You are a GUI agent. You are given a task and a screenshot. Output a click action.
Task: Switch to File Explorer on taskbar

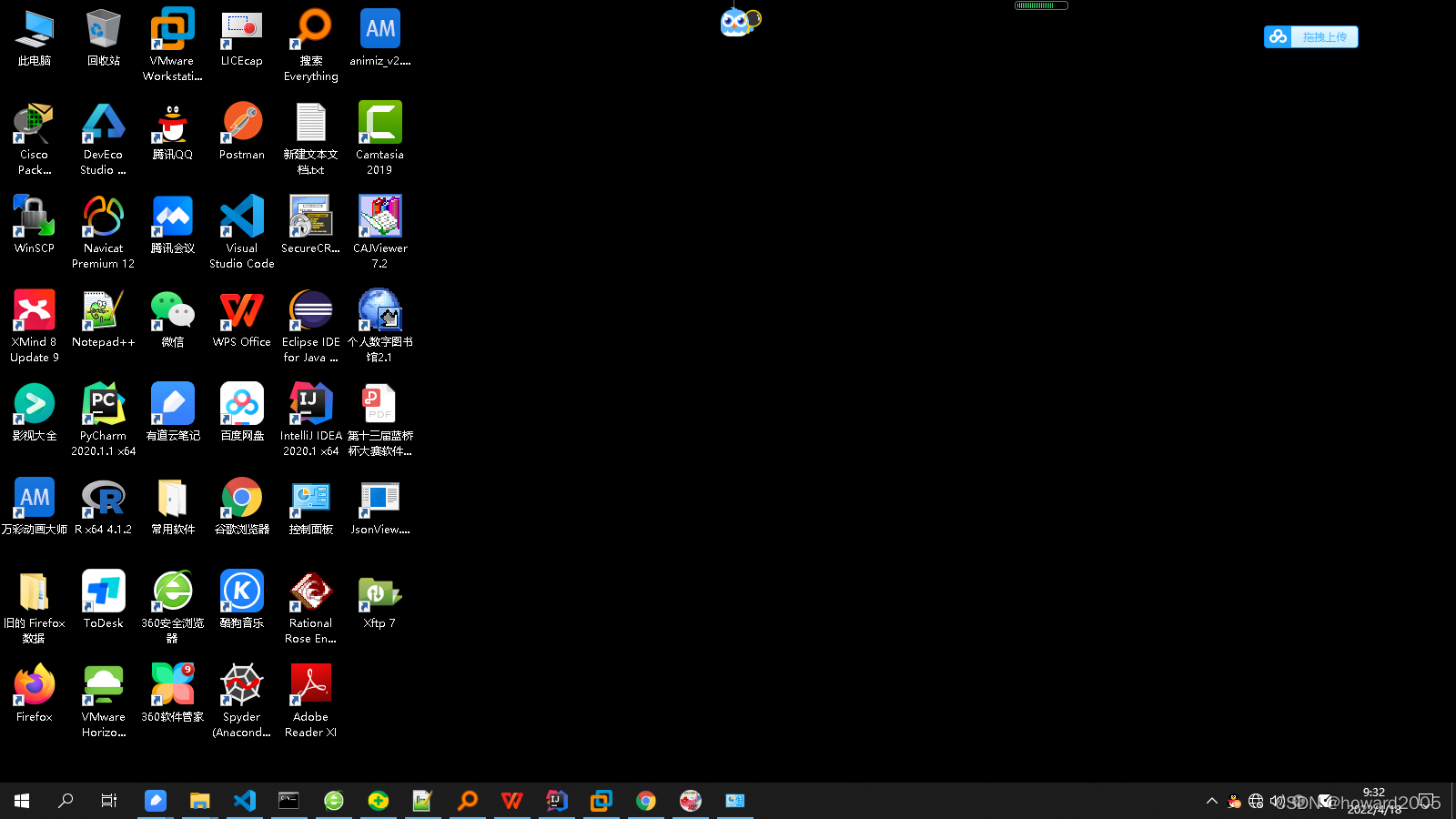(200, 801)
